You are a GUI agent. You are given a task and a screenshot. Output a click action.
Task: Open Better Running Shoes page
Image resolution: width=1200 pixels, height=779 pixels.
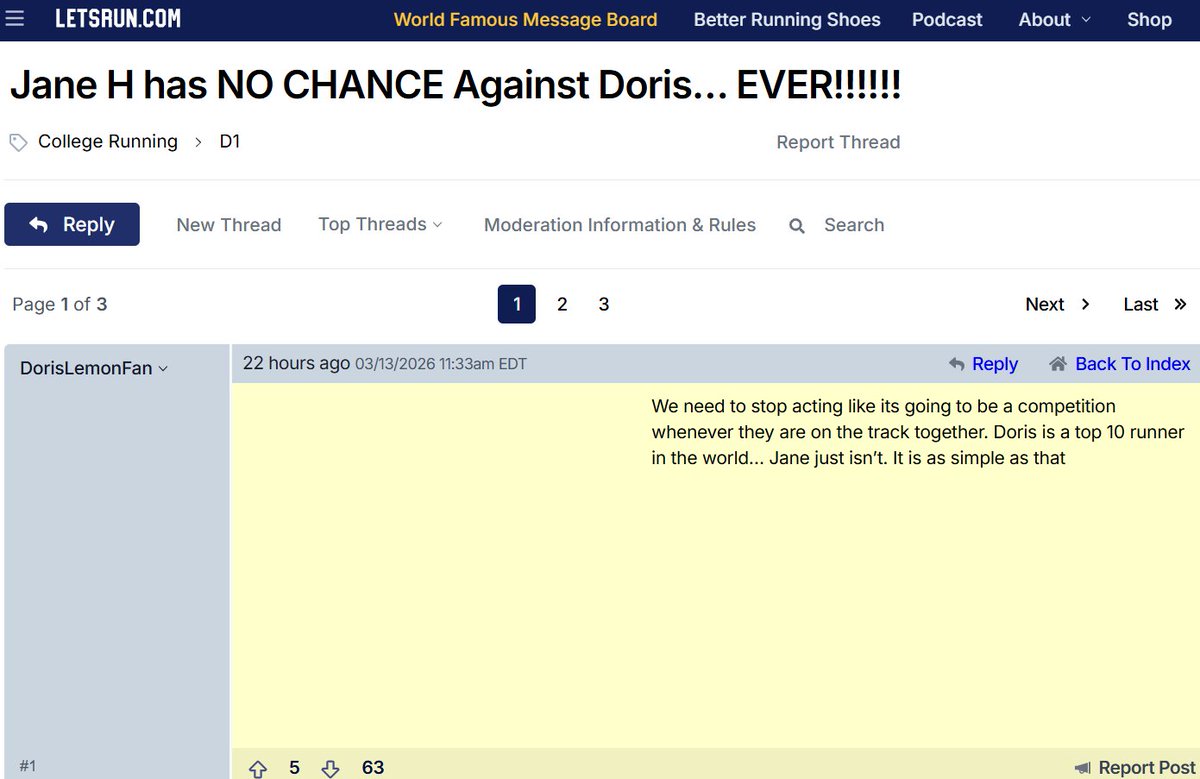click(x=787, y=20)
